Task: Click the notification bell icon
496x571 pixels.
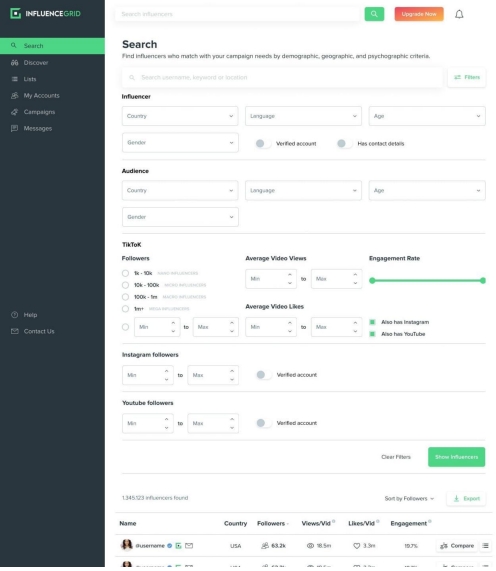Action: pyautogui.click(x=459, y=14)
